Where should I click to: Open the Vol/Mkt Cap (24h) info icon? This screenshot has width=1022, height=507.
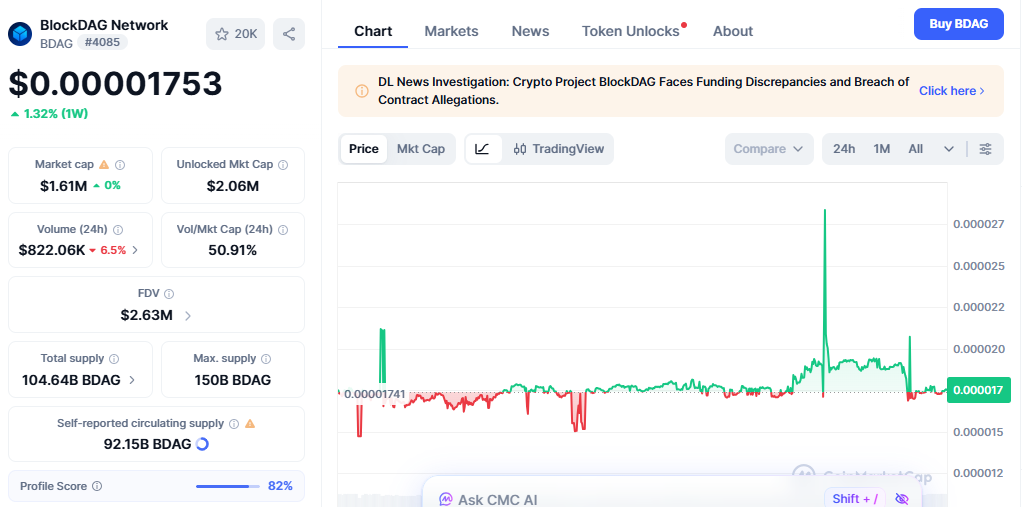[x=283, y=229]
